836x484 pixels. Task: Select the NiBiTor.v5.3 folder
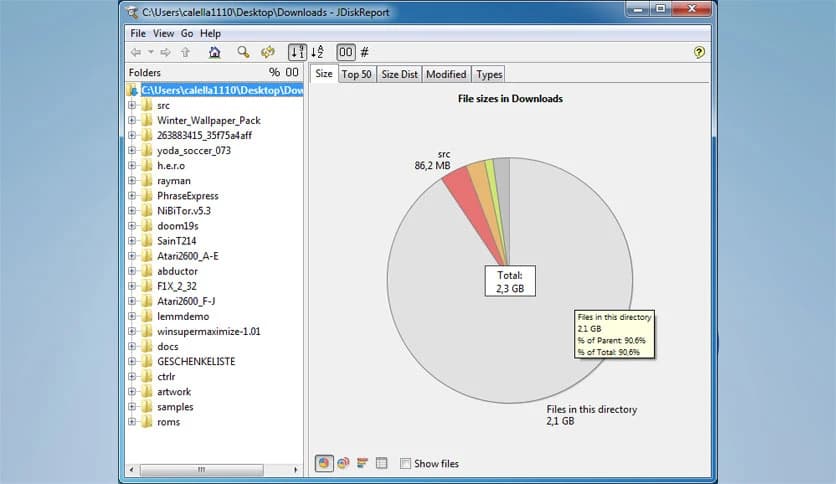tap(184, 211)
